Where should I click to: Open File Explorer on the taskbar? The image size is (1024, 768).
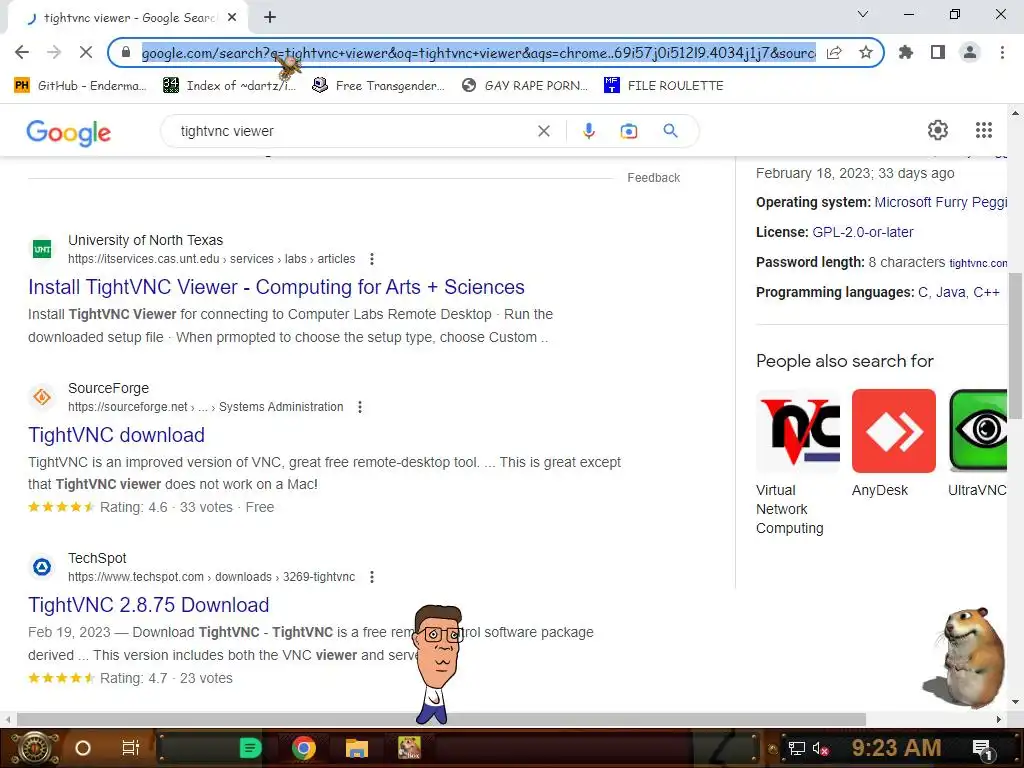coord(357,748)
